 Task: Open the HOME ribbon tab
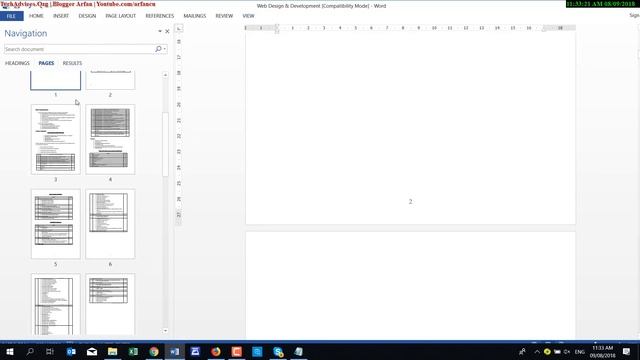[36, 16]
